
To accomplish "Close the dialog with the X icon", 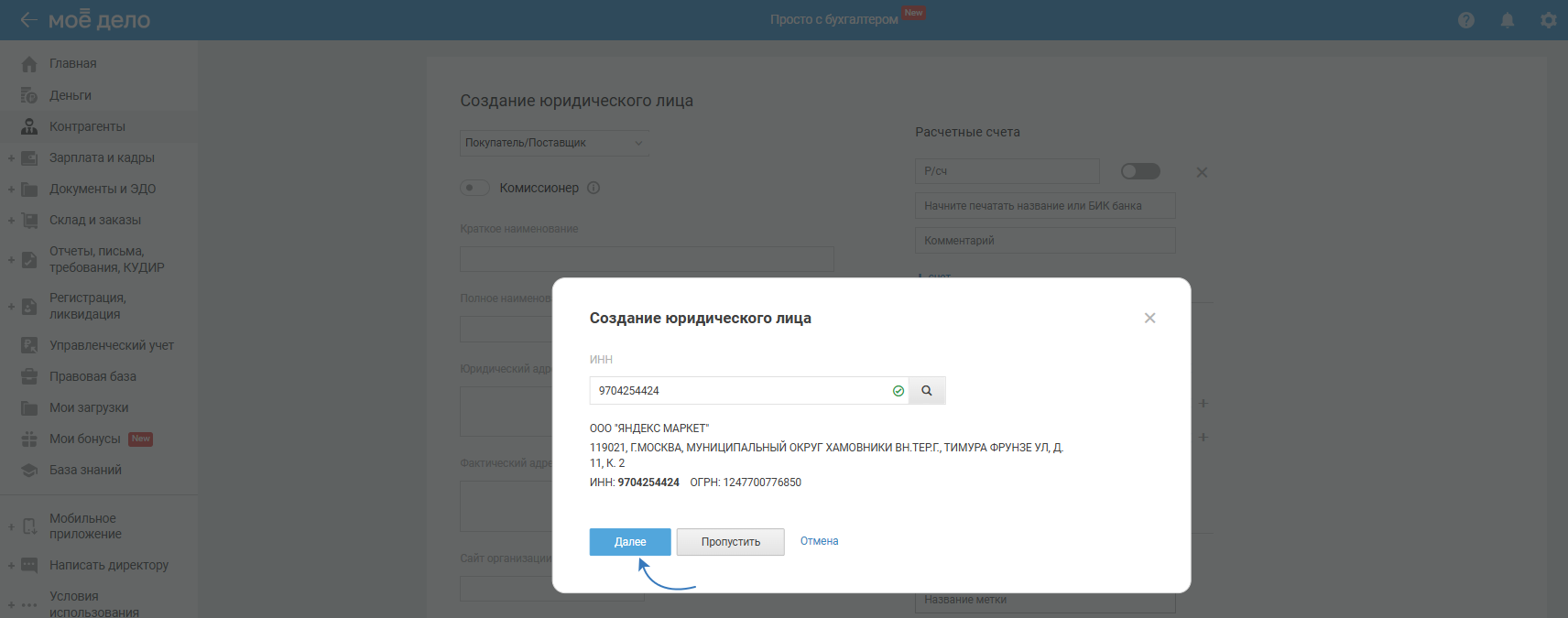I will 1149,318.
